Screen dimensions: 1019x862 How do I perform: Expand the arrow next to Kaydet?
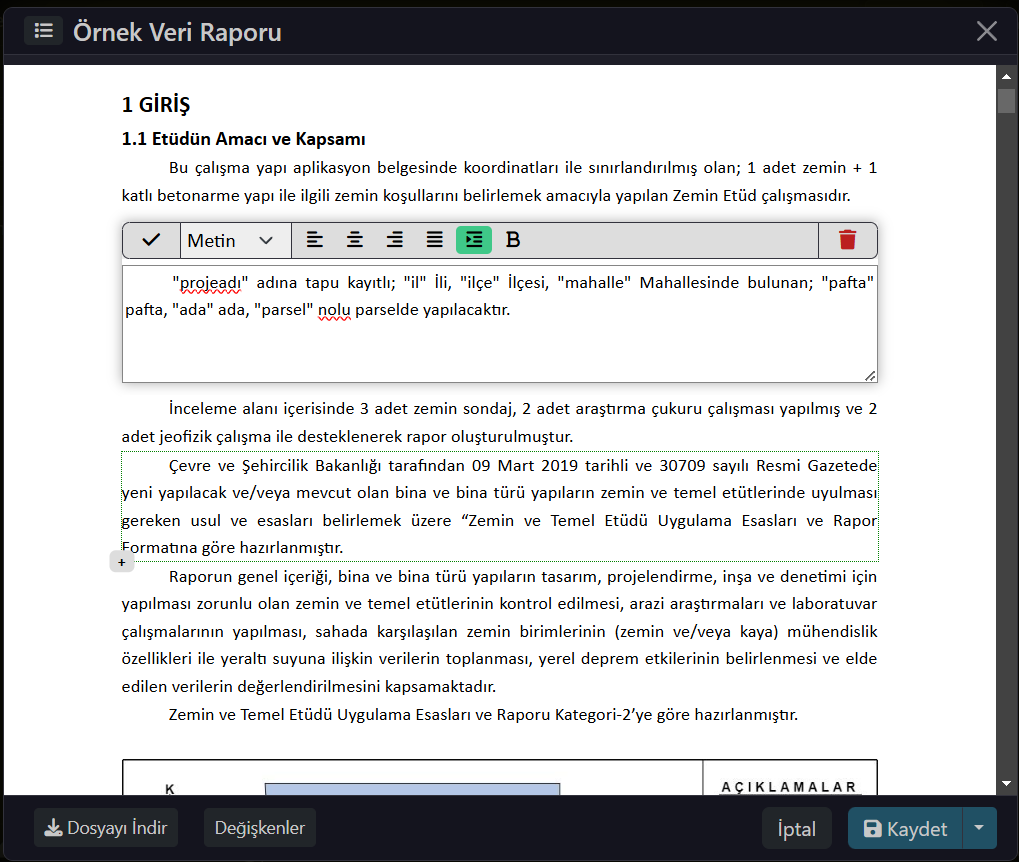click(x=979, y=828)
